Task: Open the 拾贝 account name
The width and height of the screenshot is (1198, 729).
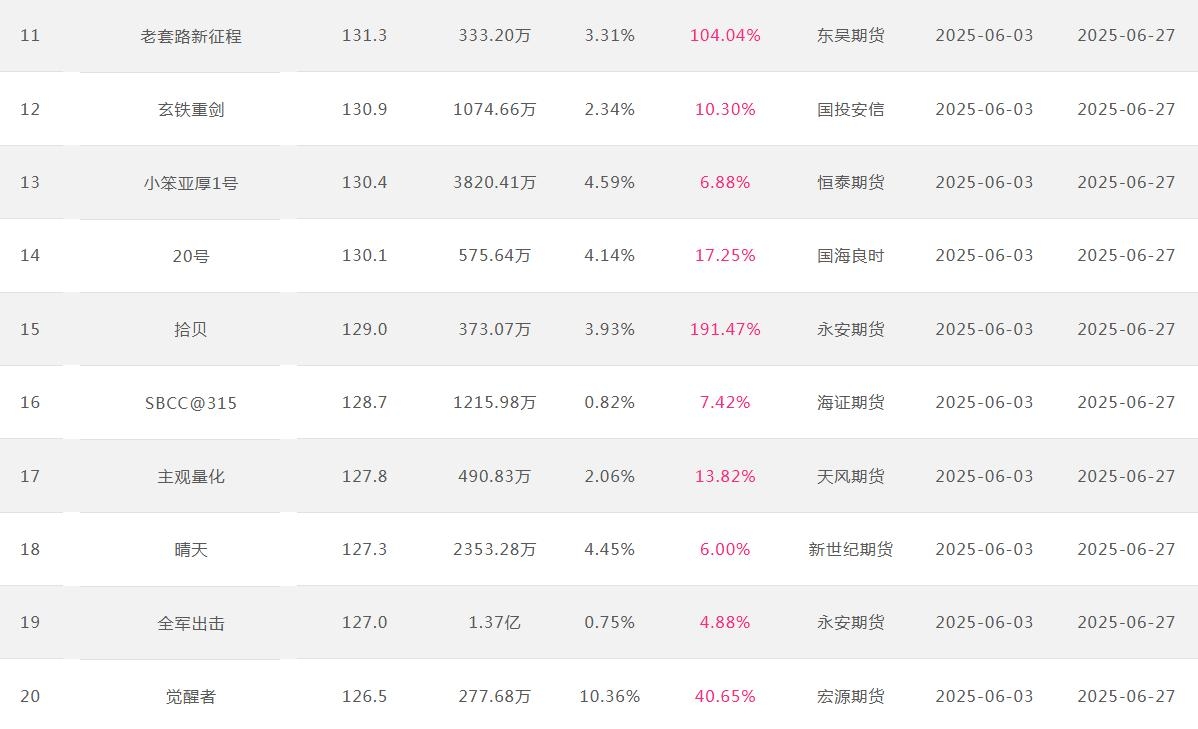Action: [191, 329]
